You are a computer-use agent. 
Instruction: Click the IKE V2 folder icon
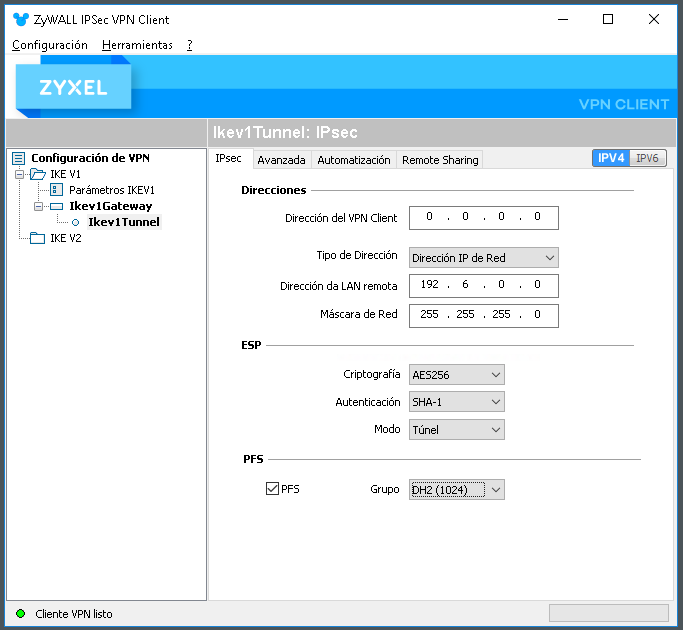coord(37,238)
